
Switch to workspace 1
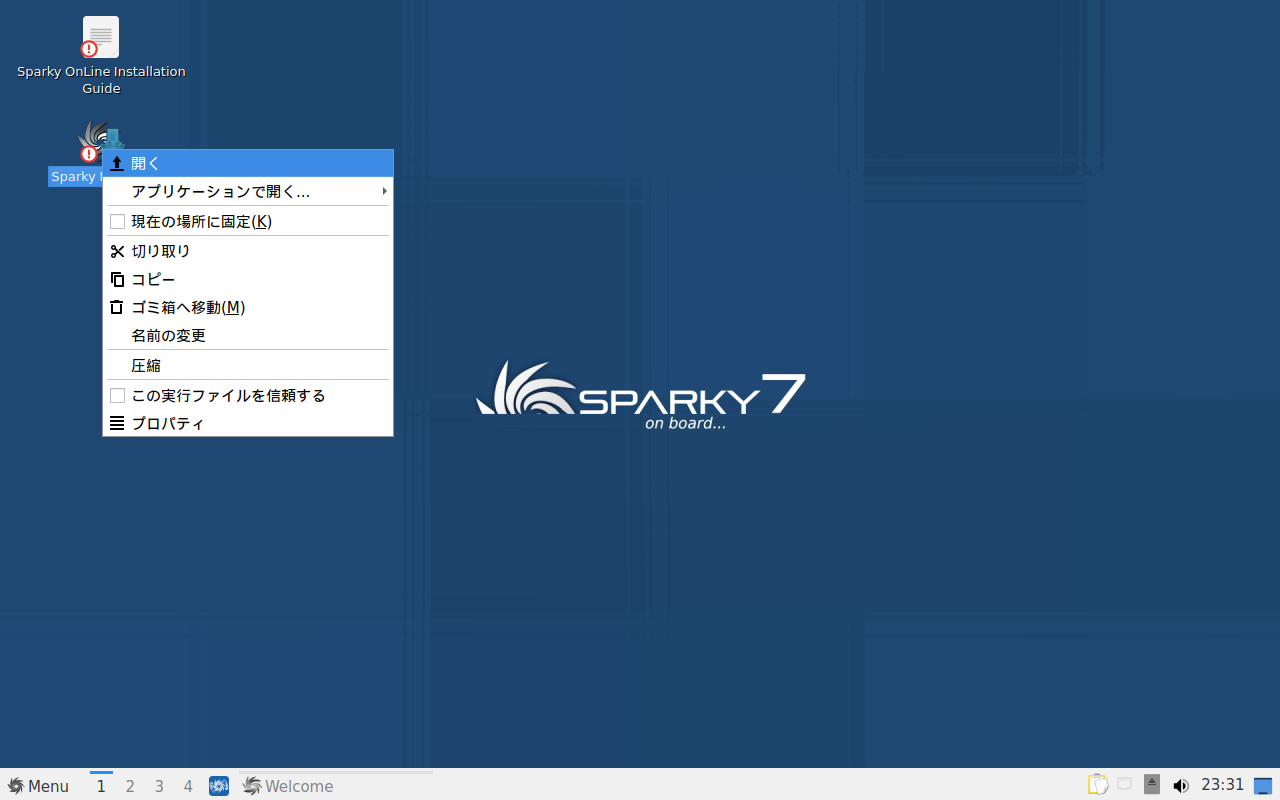click(x=101, y=786)
